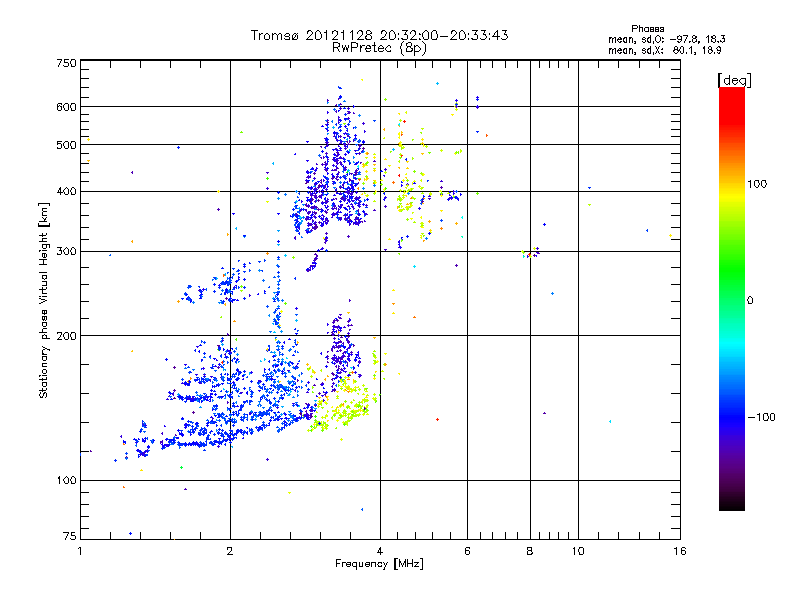Click the y-axis tick label '300'
This screenshot has width=800, height=600.
click(x=66, y=252)
